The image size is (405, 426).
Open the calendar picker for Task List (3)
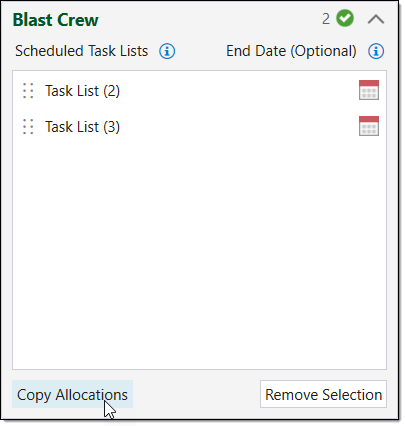coord(369,126)
